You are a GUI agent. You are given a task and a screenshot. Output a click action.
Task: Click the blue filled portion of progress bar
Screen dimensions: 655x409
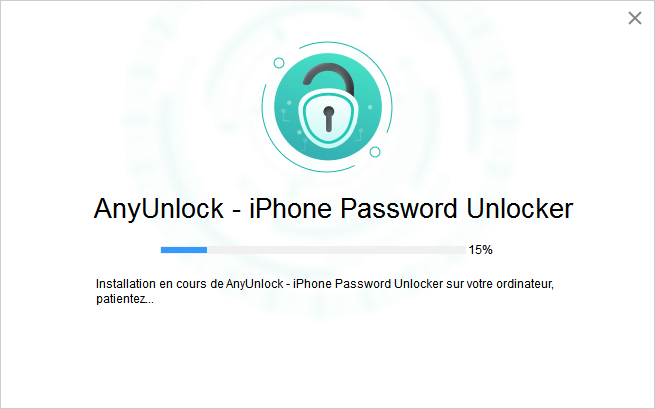(184, 250)
